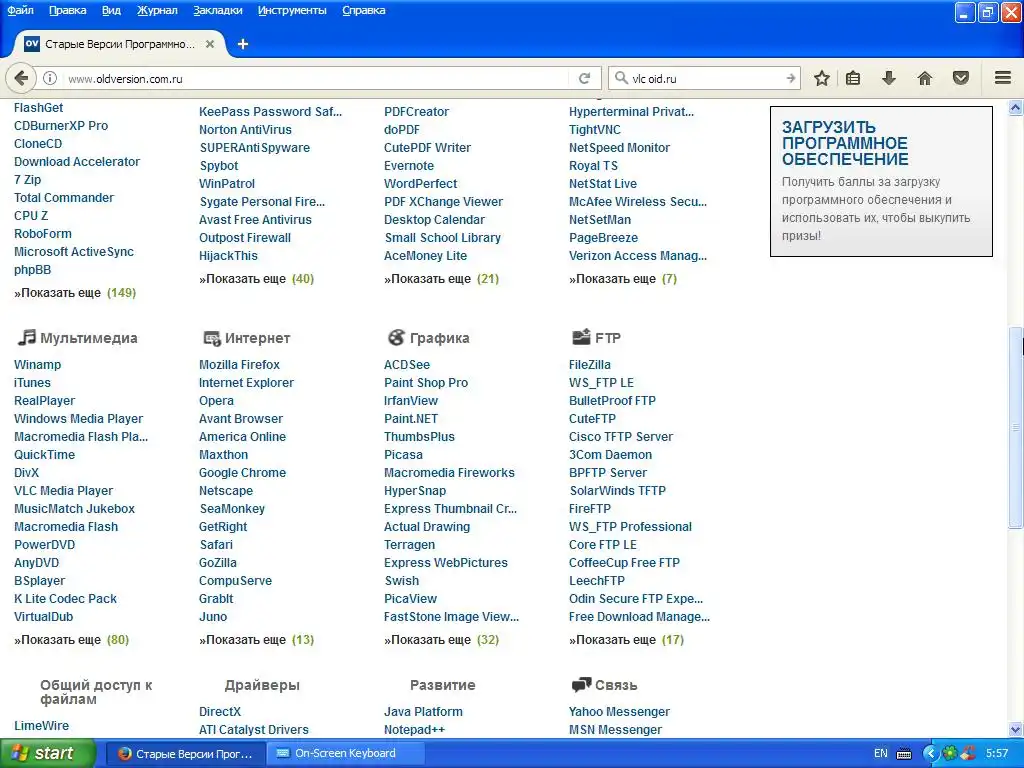Viewport: 1024px width, 768px height.
Task: Open the DirectX link
Action: [x=220, y=712]
